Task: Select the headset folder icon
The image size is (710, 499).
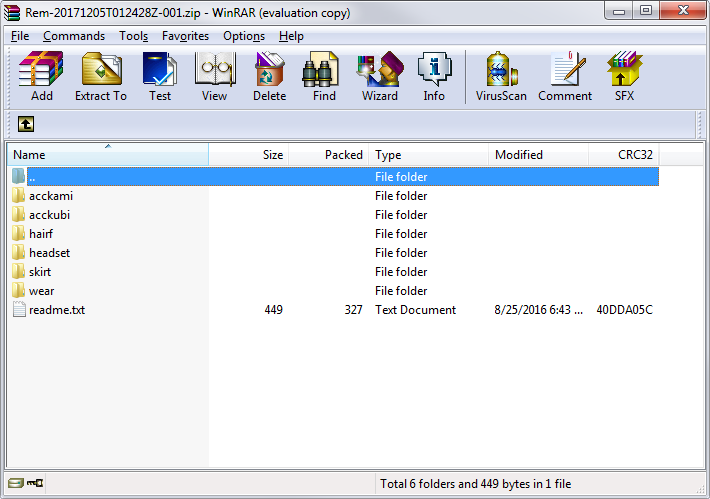Action: click(x=19, y=253)
